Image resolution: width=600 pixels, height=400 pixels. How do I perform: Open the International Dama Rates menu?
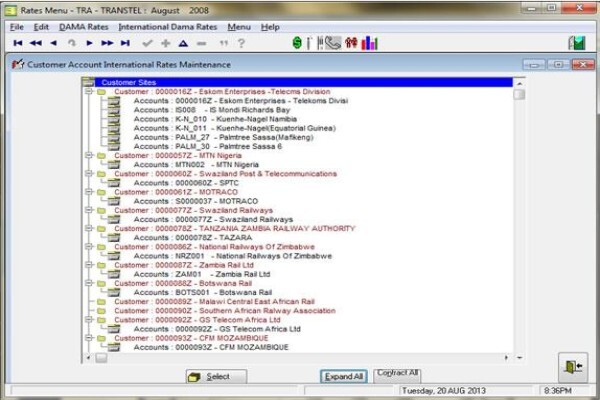[x=168, y=27]
